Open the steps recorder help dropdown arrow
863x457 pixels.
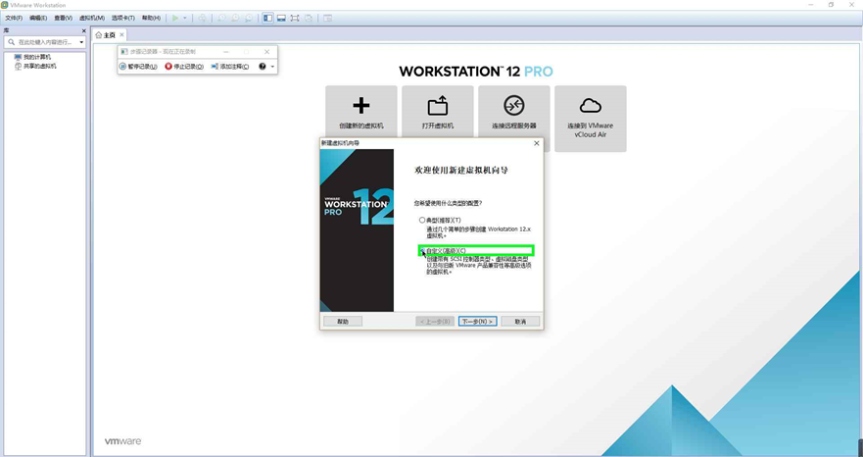click(x=272, y=67)
